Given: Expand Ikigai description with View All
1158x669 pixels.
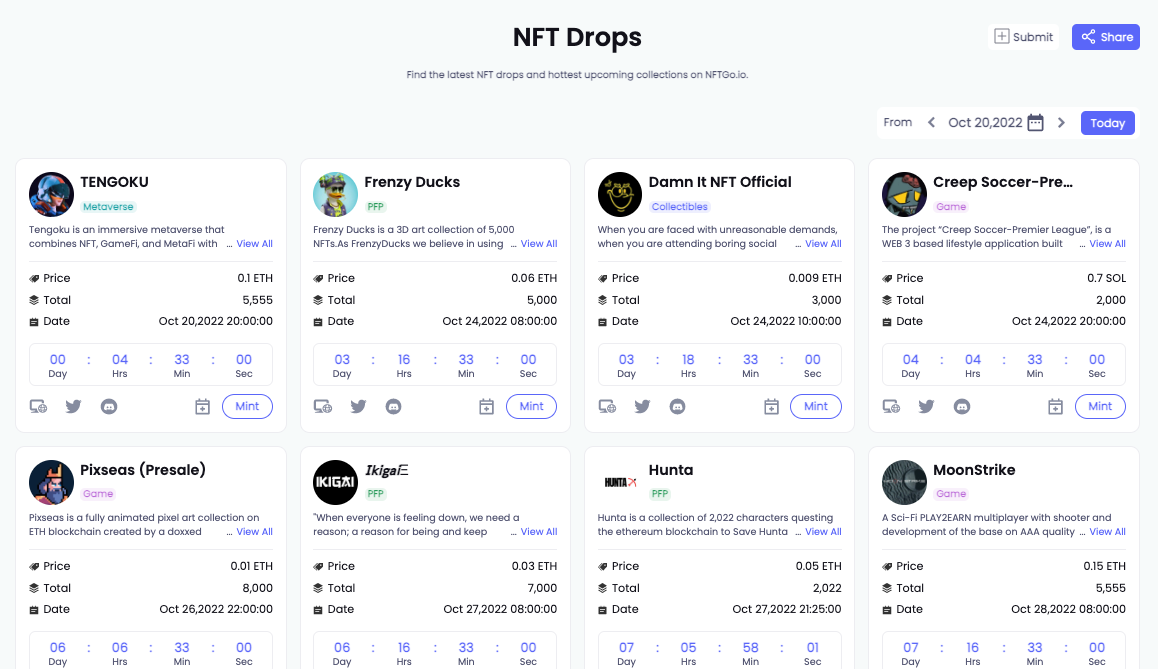Looking at the screenshot, I should (538, 532).
